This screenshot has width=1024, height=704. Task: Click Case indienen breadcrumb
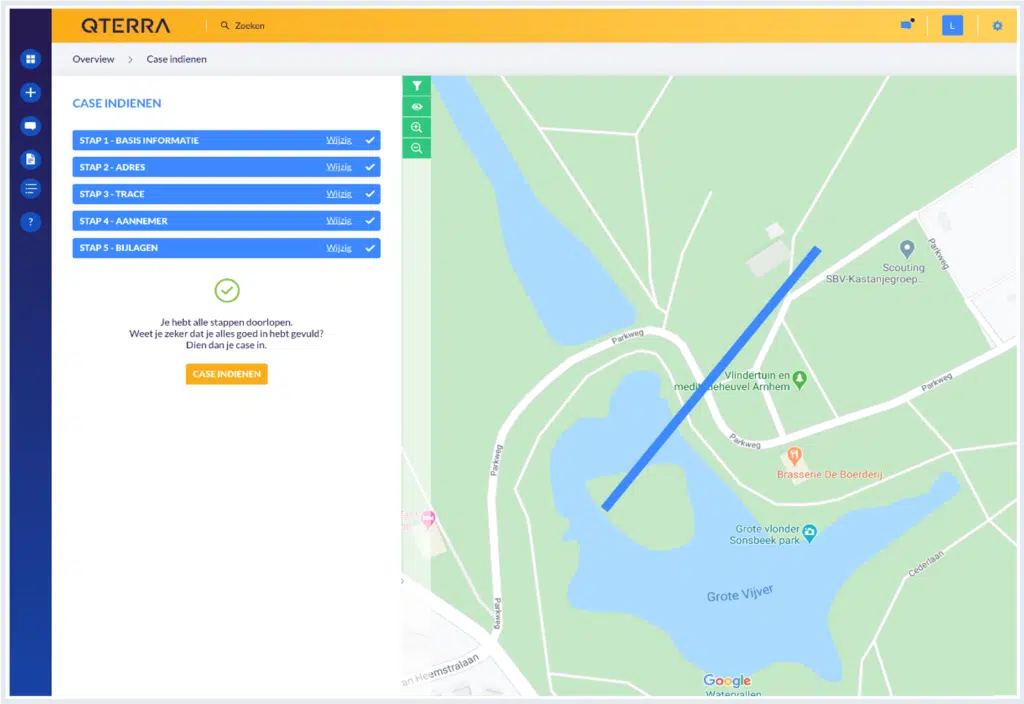[176, 59]
